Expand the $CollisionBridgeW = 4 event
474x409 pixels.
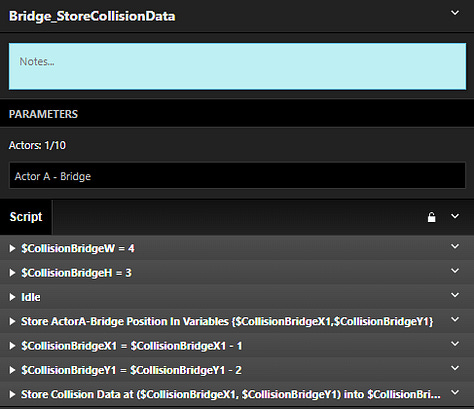click(x=12, y=248)
